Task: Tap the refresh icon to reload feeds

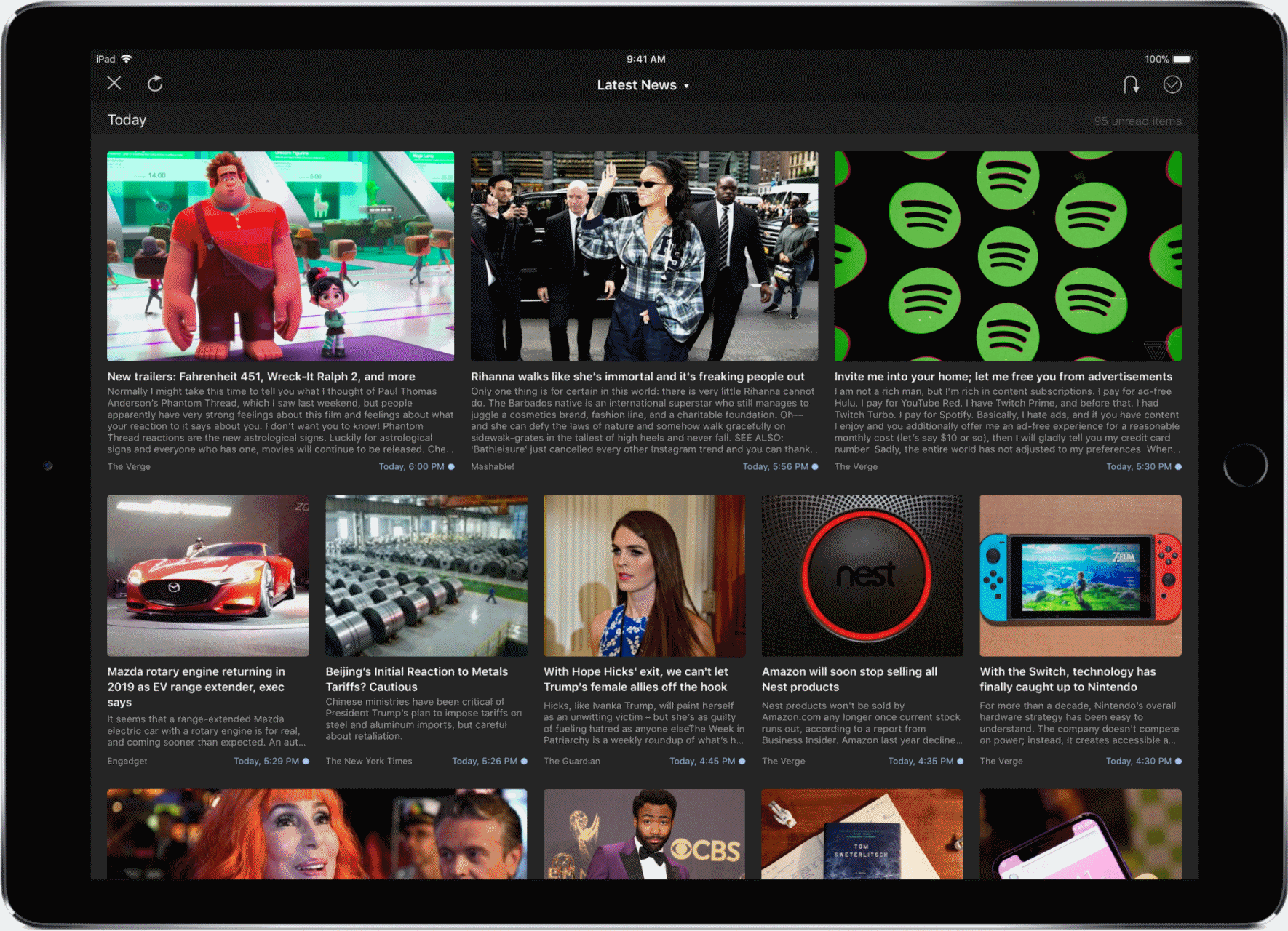Action: tap(155, 84)
